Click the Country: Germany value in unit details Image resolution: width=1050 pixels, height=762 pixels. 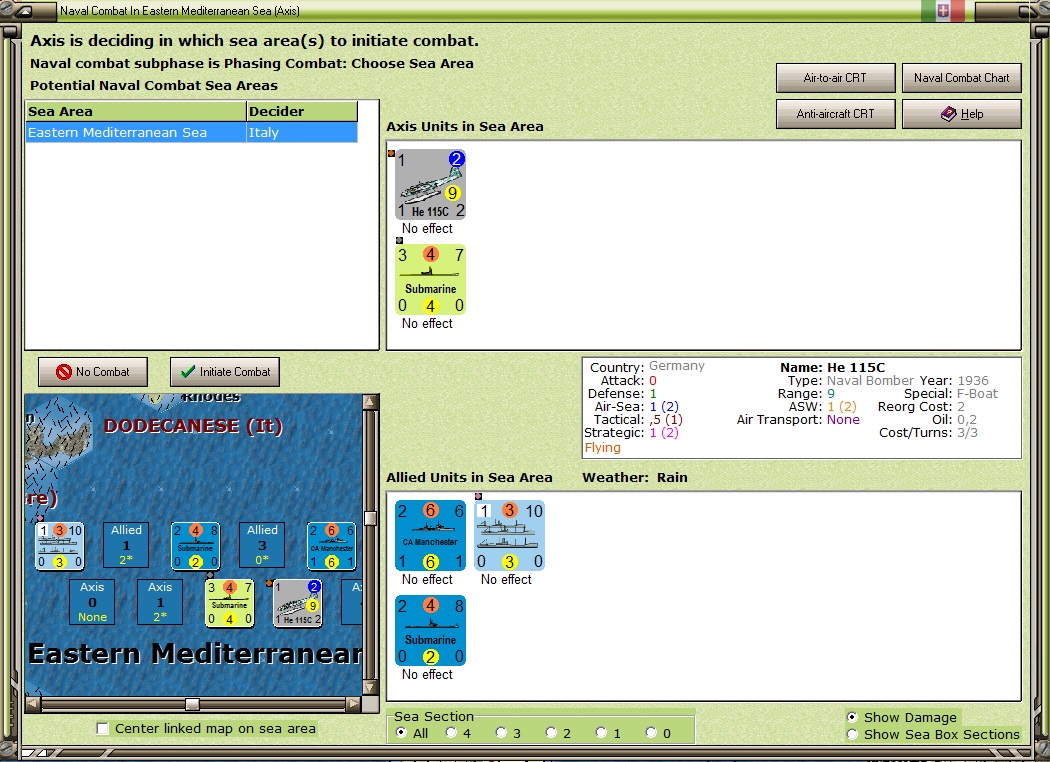pyautogui.click(x=676, y=366)
